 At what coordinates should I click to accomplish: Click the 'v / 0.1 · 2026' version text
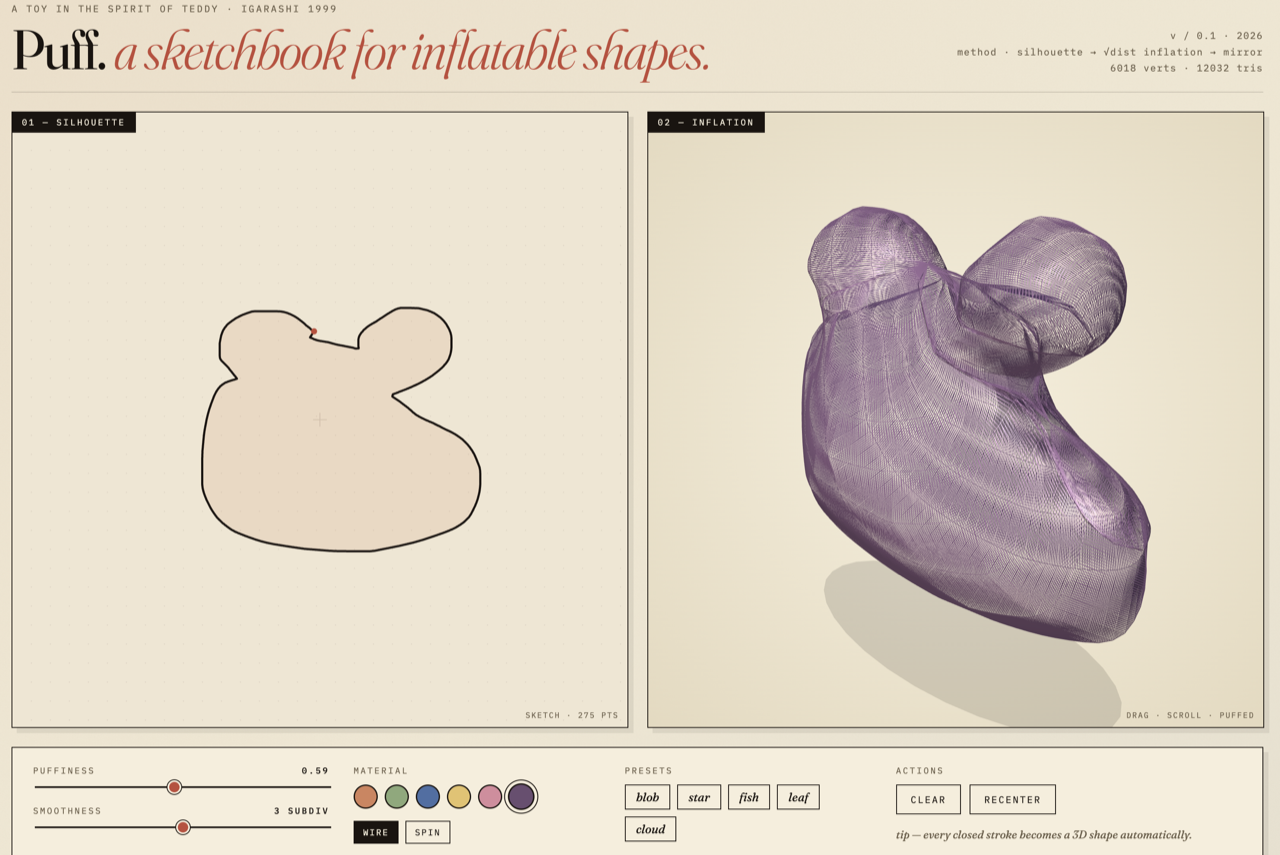coord(1216,35)
